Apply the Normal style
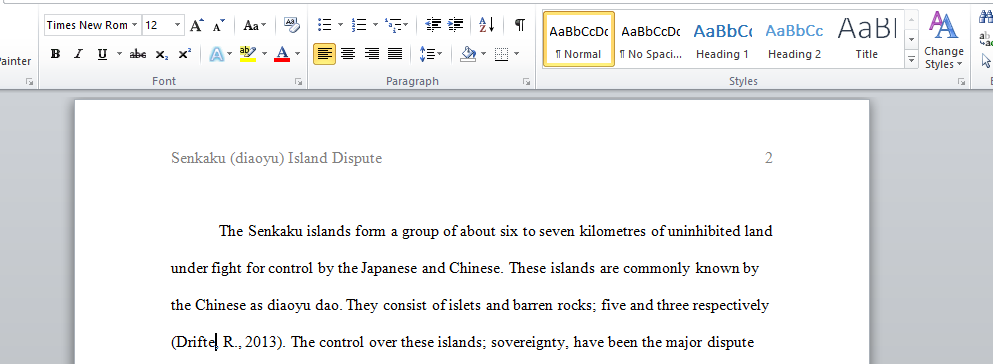The image size is (993, 364). pyautogui.click(x=578, y=39)
